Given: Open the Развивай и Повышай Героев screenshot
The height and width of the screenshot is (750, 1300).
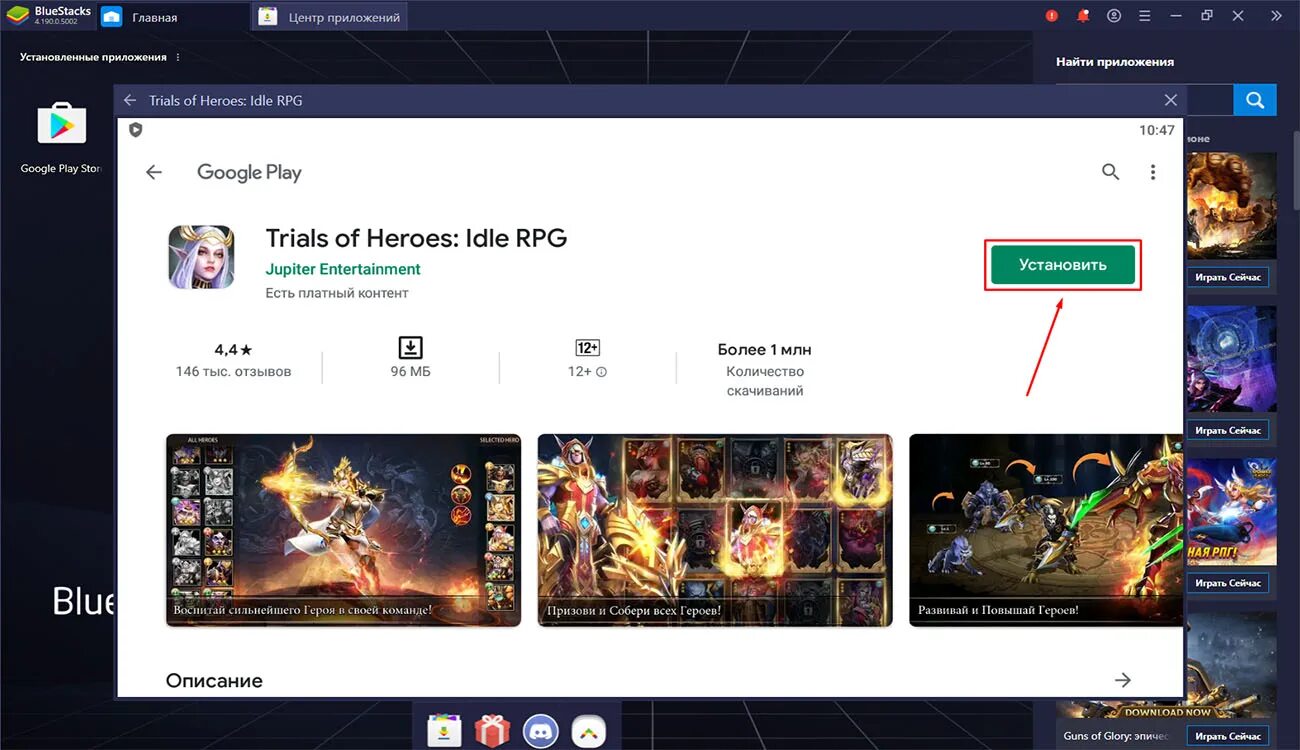Looking at the screenshot, I should (1045, 530).
